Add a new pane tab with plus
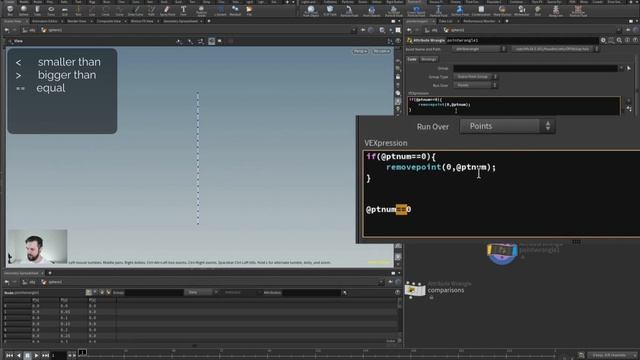 pos(209,21)
